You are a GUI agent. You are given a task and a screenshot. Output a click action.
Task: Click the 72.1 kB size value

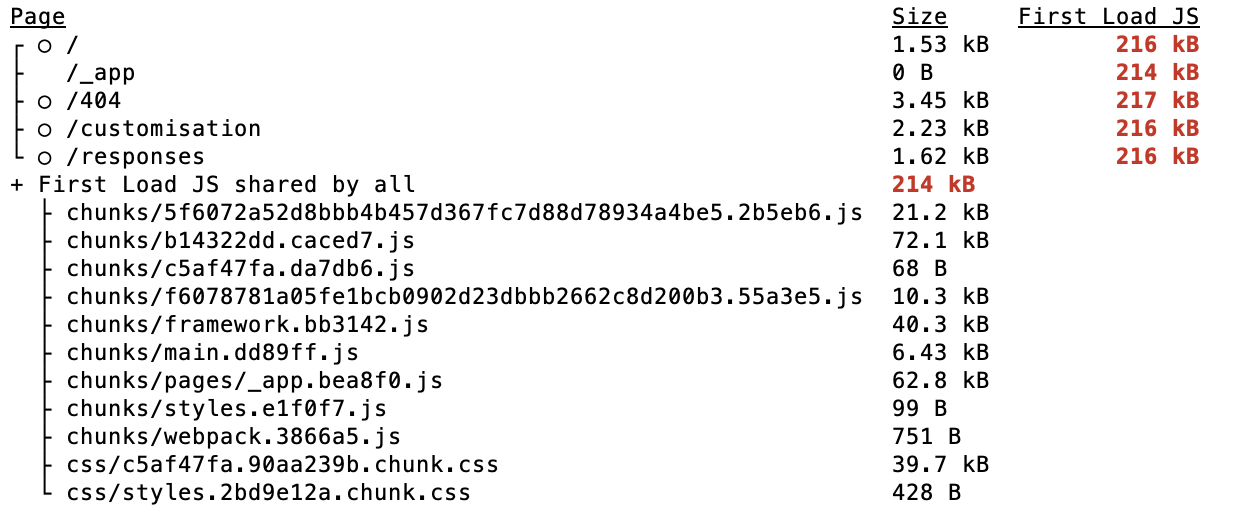[940, 241]
